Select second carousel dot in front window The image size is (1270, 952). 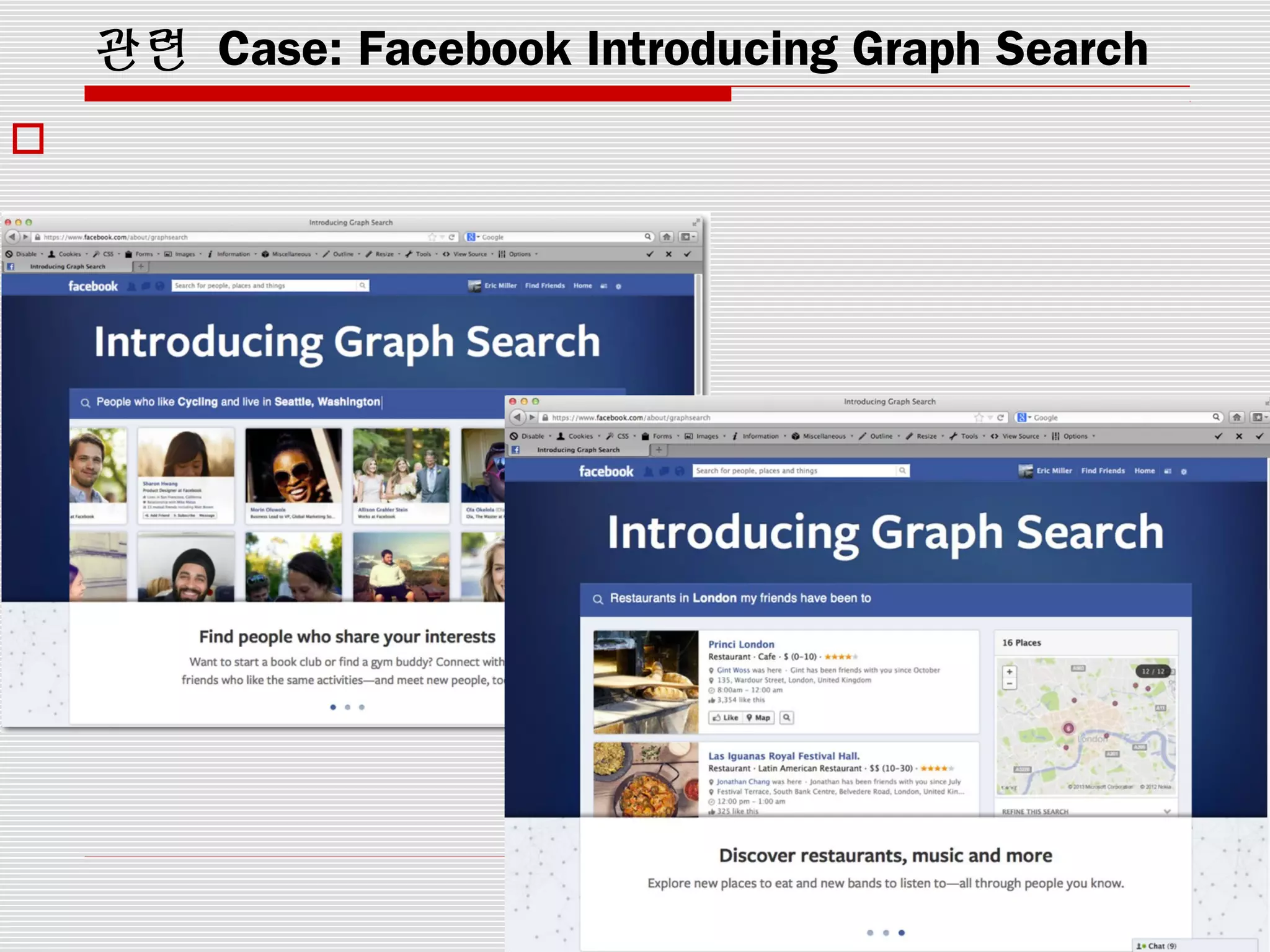tap(886, 933)
